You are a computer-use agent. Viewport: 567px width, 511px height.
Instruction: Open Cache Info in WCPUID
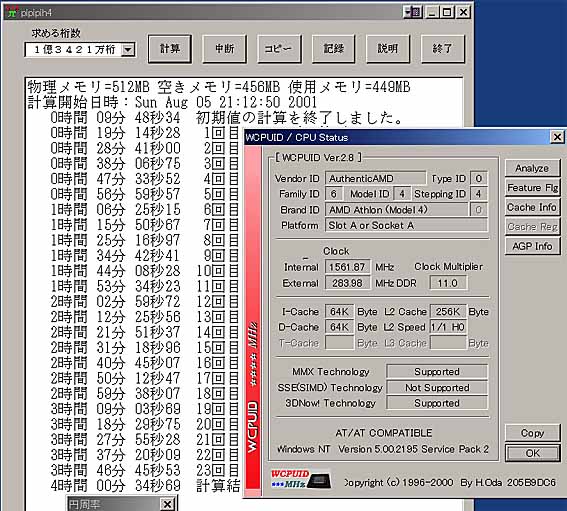point(532,207)
